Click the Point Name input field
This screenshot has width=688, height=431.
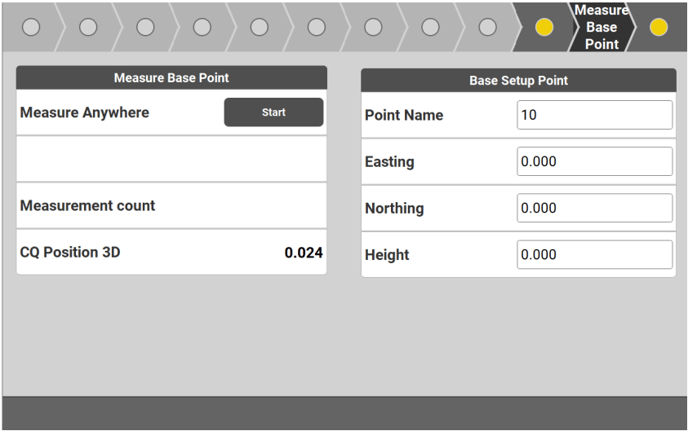pyautogui.click(x=595, y=115)
